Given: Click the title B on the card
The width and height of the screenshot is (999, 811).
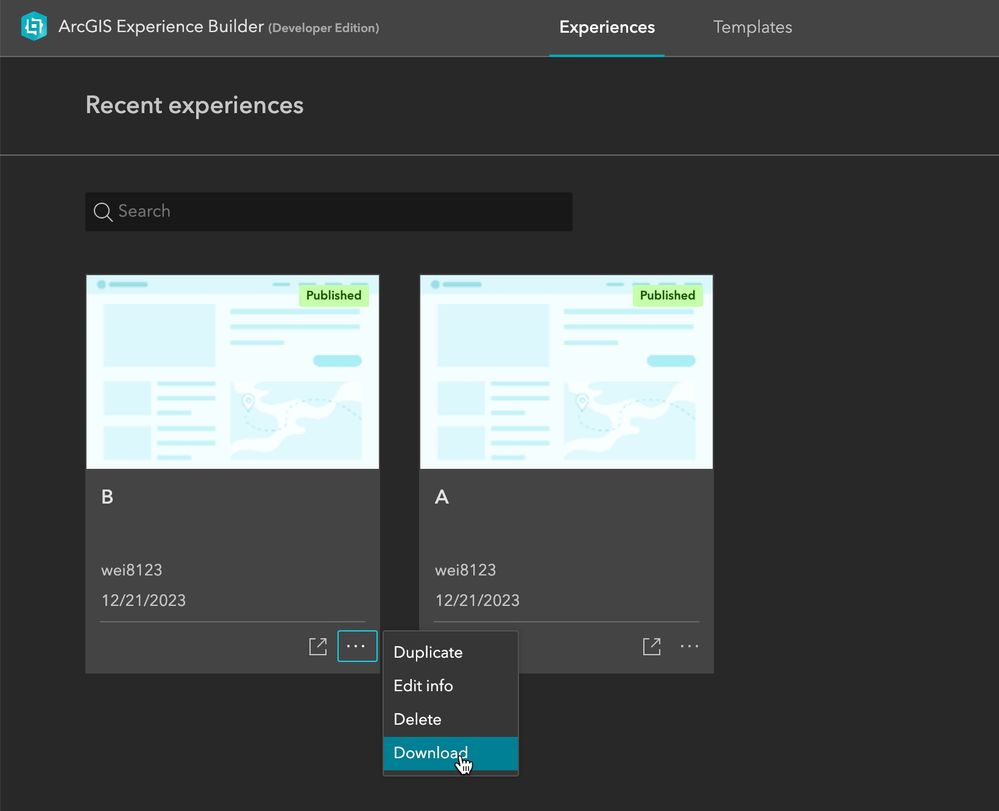Looking at the screenshot, I should click(x=107, y=497).
